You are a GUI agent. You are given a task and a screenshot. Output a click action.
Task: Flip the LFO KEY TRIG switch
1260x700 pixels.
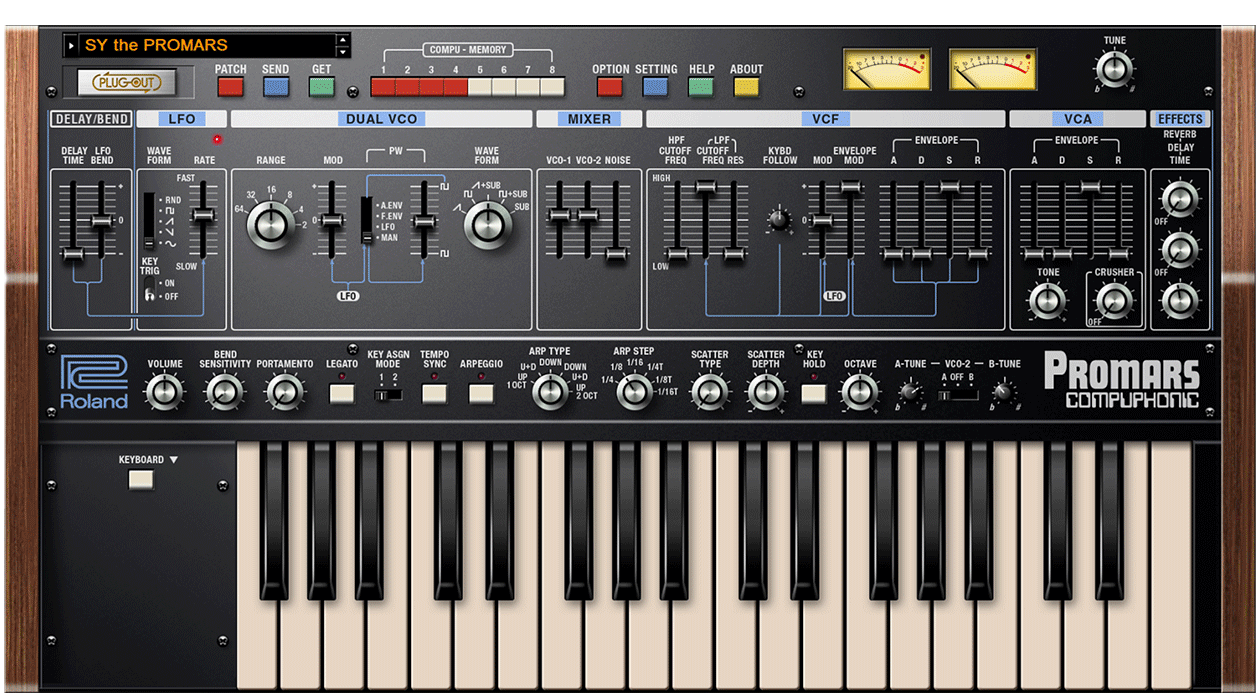click(x=150, y=291)
